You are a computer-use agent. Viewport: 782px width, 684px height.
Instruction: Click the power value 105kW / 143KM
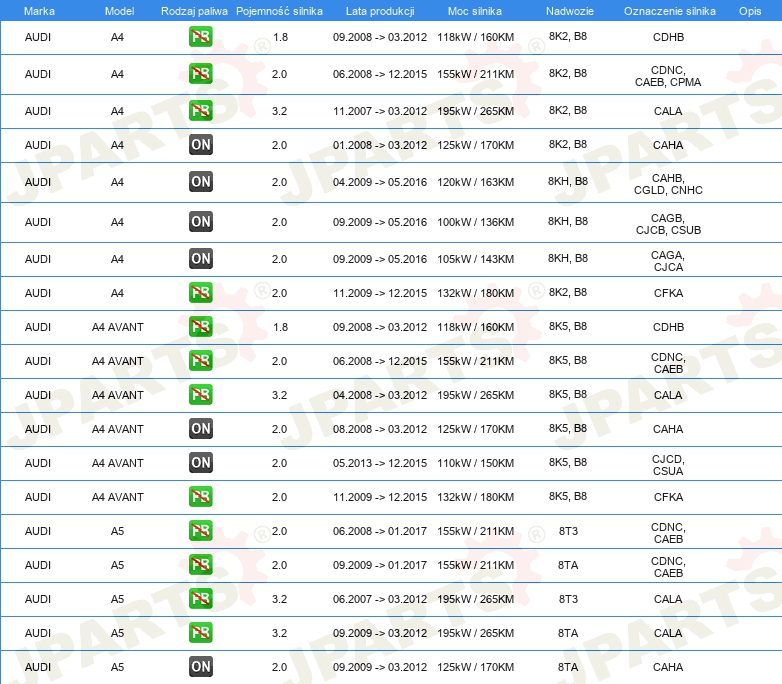point(475,259)
